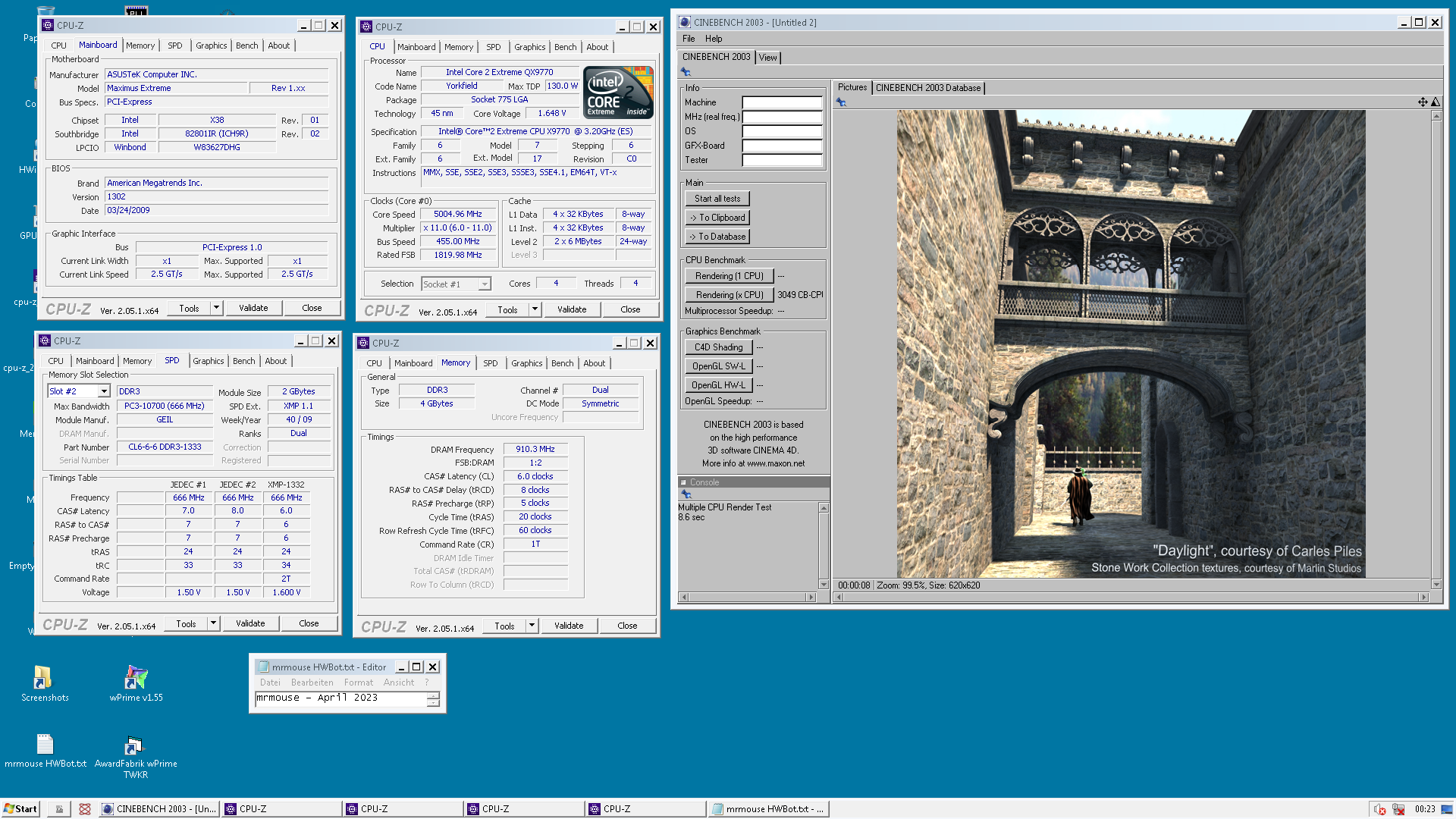This screenshot has width=1456, height=819.
Task: Click the Console horizontal scrollbar right arrow
Action: [x=811, y=598]
